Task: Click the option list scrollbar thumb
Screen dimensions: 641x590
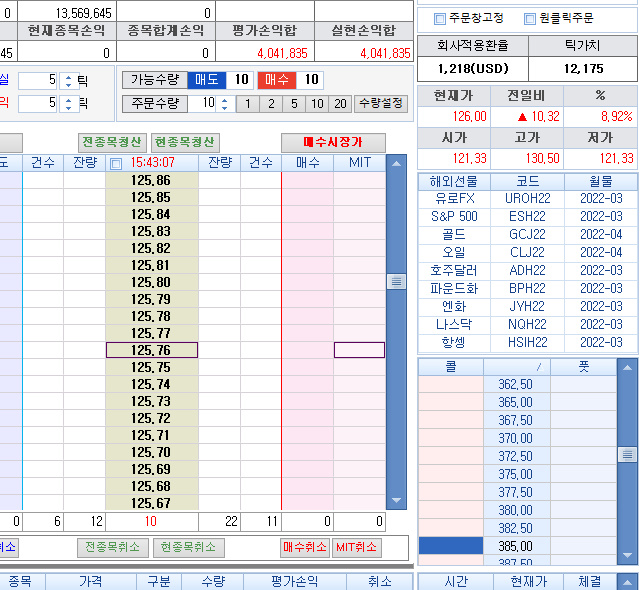Action: pos(627,455)
